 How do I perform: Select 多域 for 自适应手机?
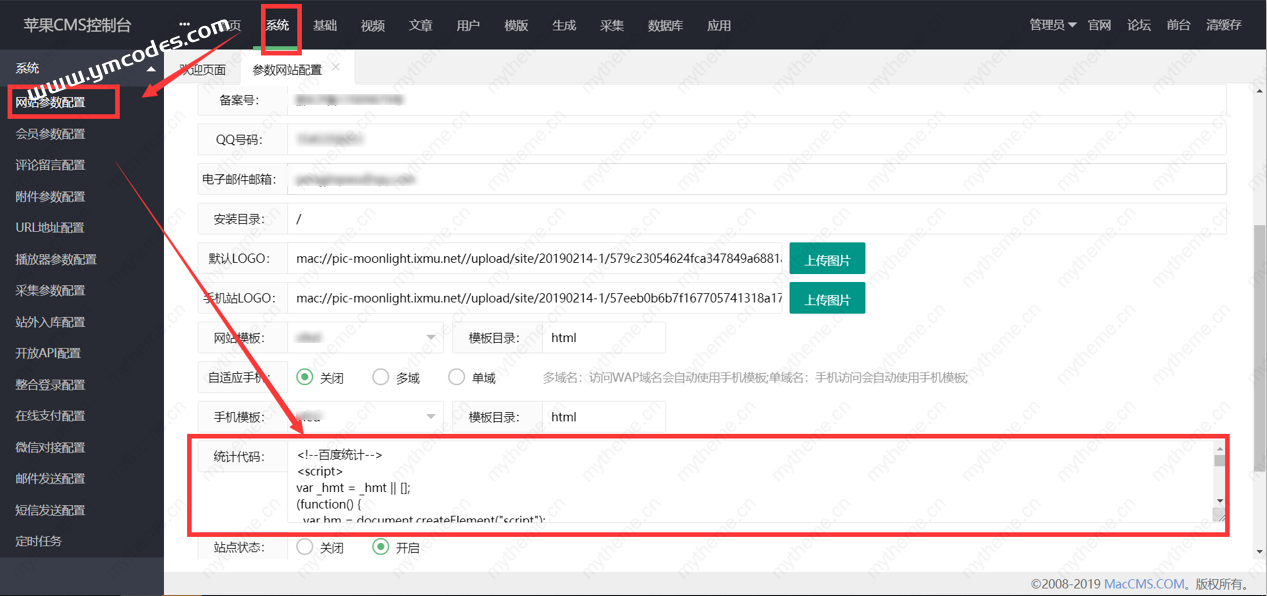(x=381, y=377)
